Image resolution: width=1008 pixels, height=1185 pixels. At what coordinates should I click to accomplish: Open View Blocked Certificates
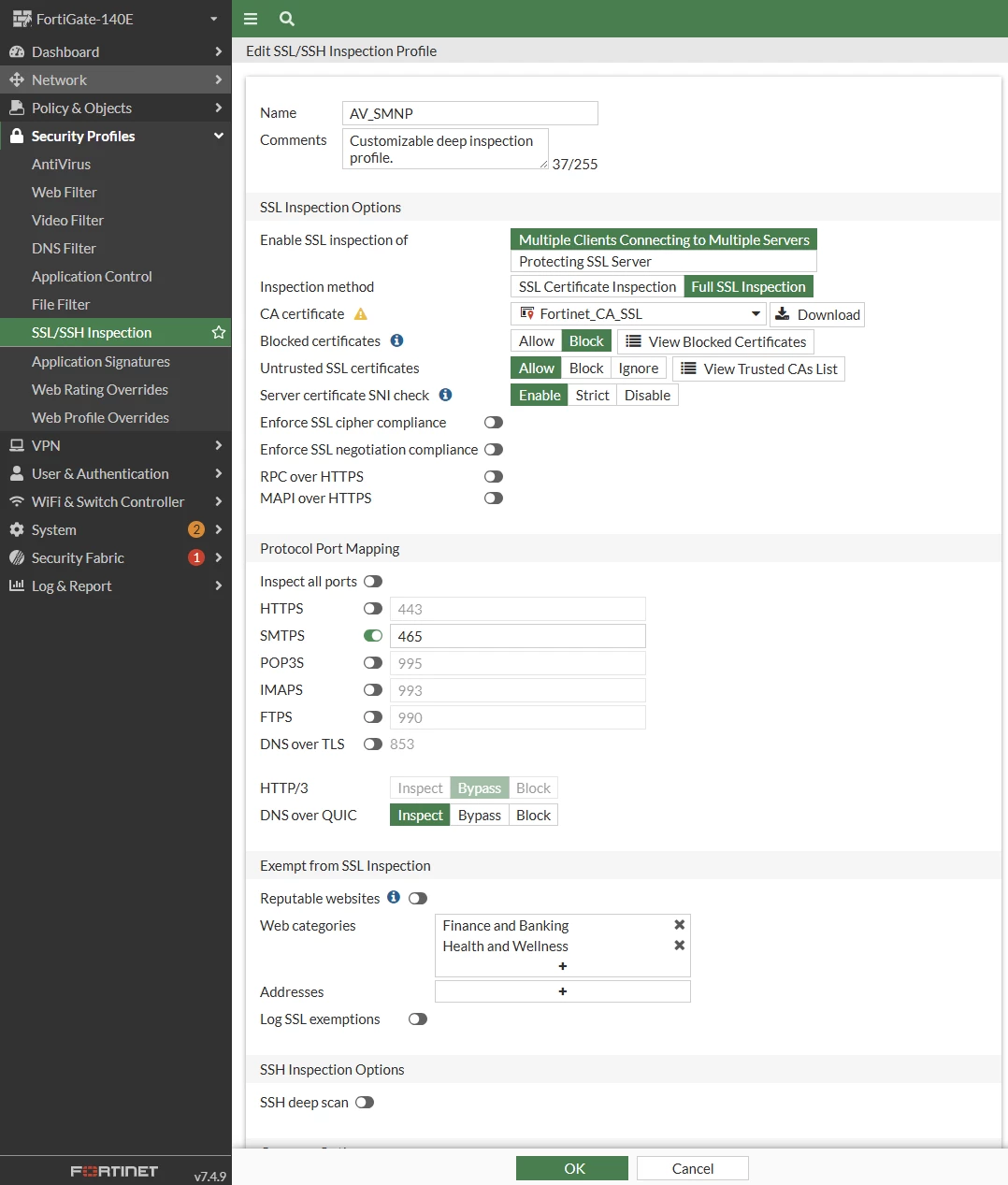coord(716,341)
